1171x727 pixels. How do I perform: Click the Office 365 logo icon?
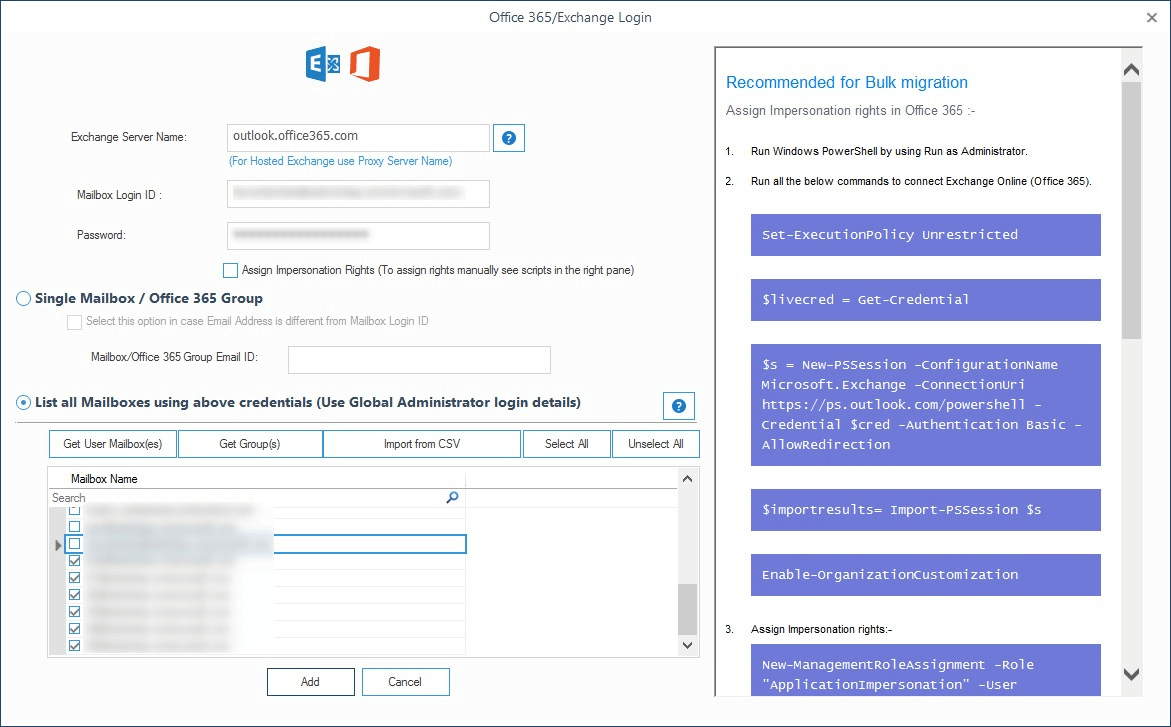(365, 64)
